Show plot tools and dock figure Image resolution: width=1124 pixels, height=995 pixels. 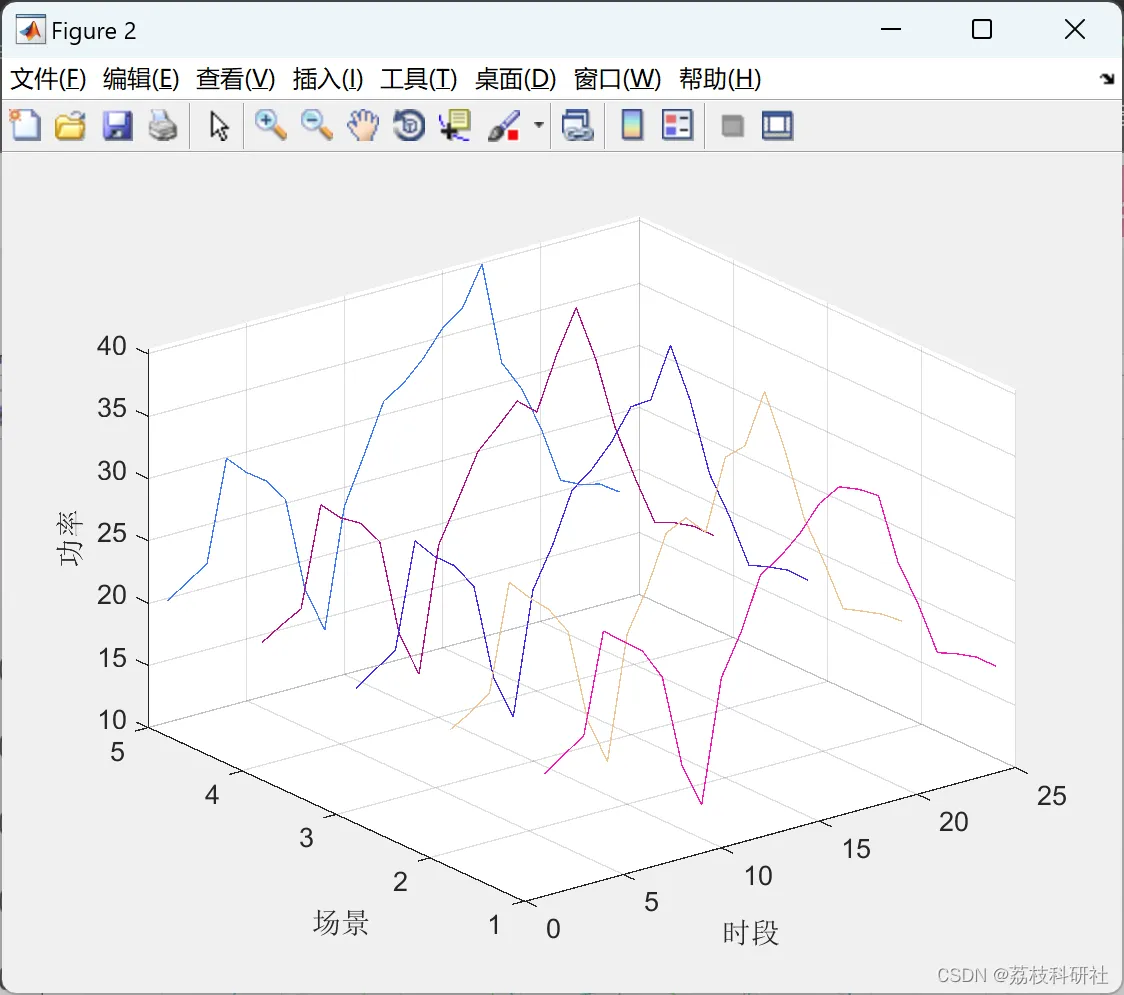(777, 125)
